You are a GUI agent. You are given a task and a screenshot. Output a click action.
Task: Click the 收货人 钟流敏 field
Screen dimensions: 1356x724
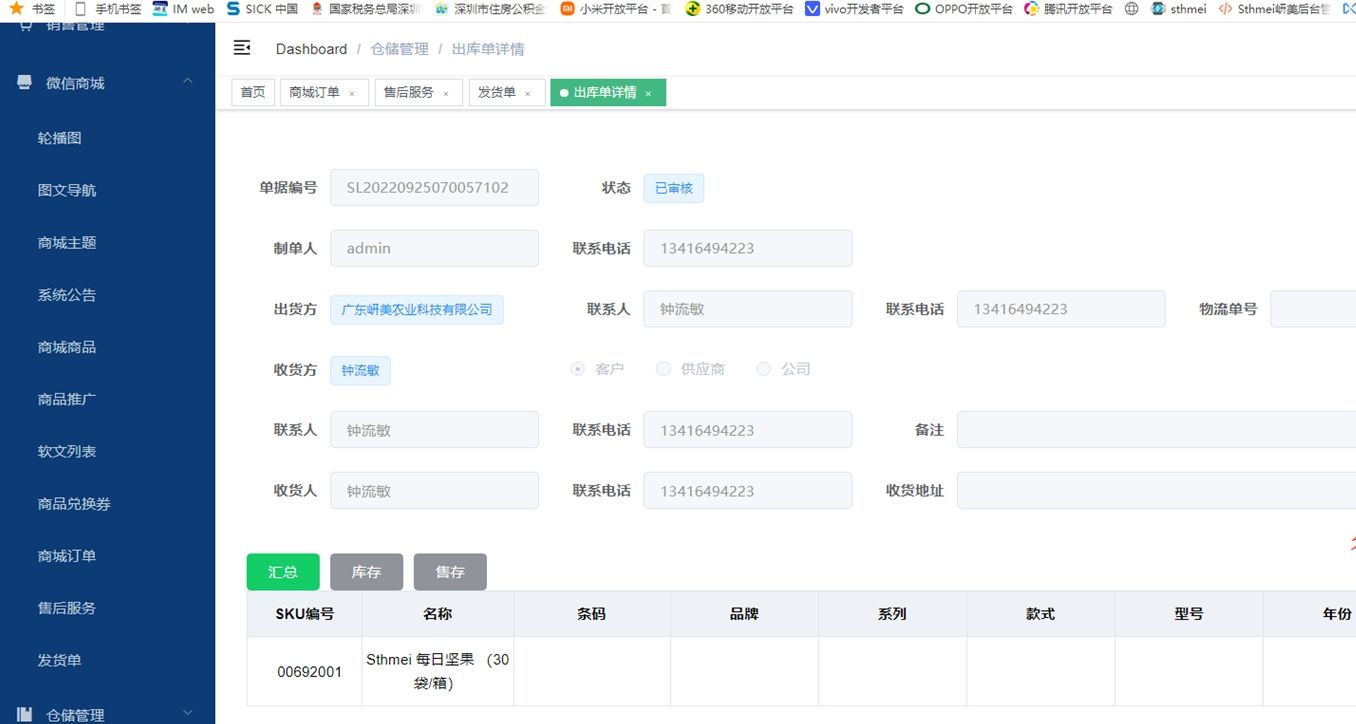[x=434, y=491]
